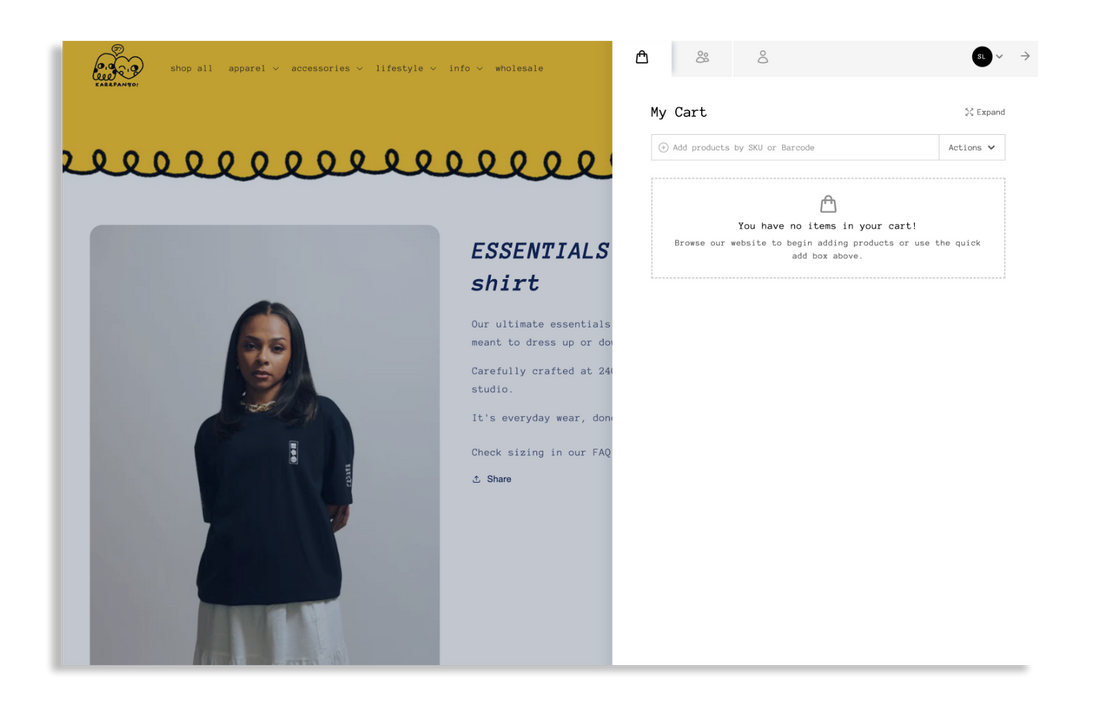Click the plus icon in the SKU field
1100x723 pixels.
tap(663, 148)
